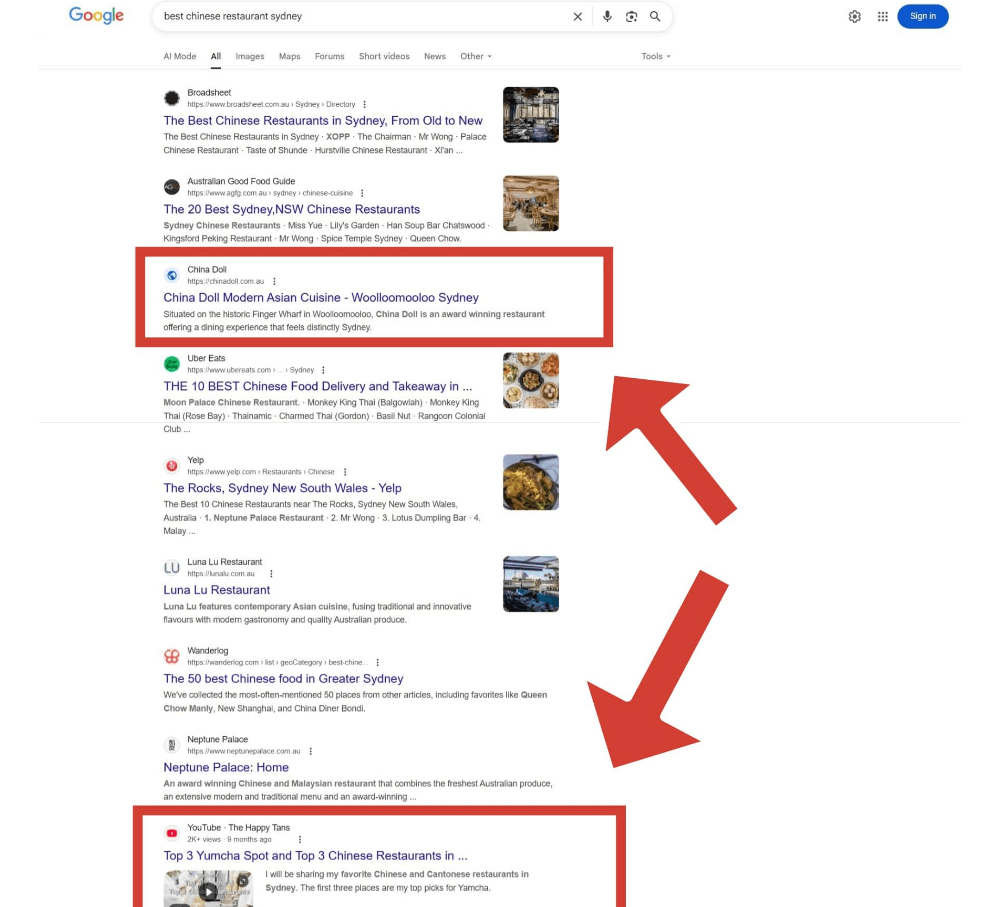This screenshot has width=999, height=907.
Task: Click the Yelp favicon
Action: click(171, 466)
